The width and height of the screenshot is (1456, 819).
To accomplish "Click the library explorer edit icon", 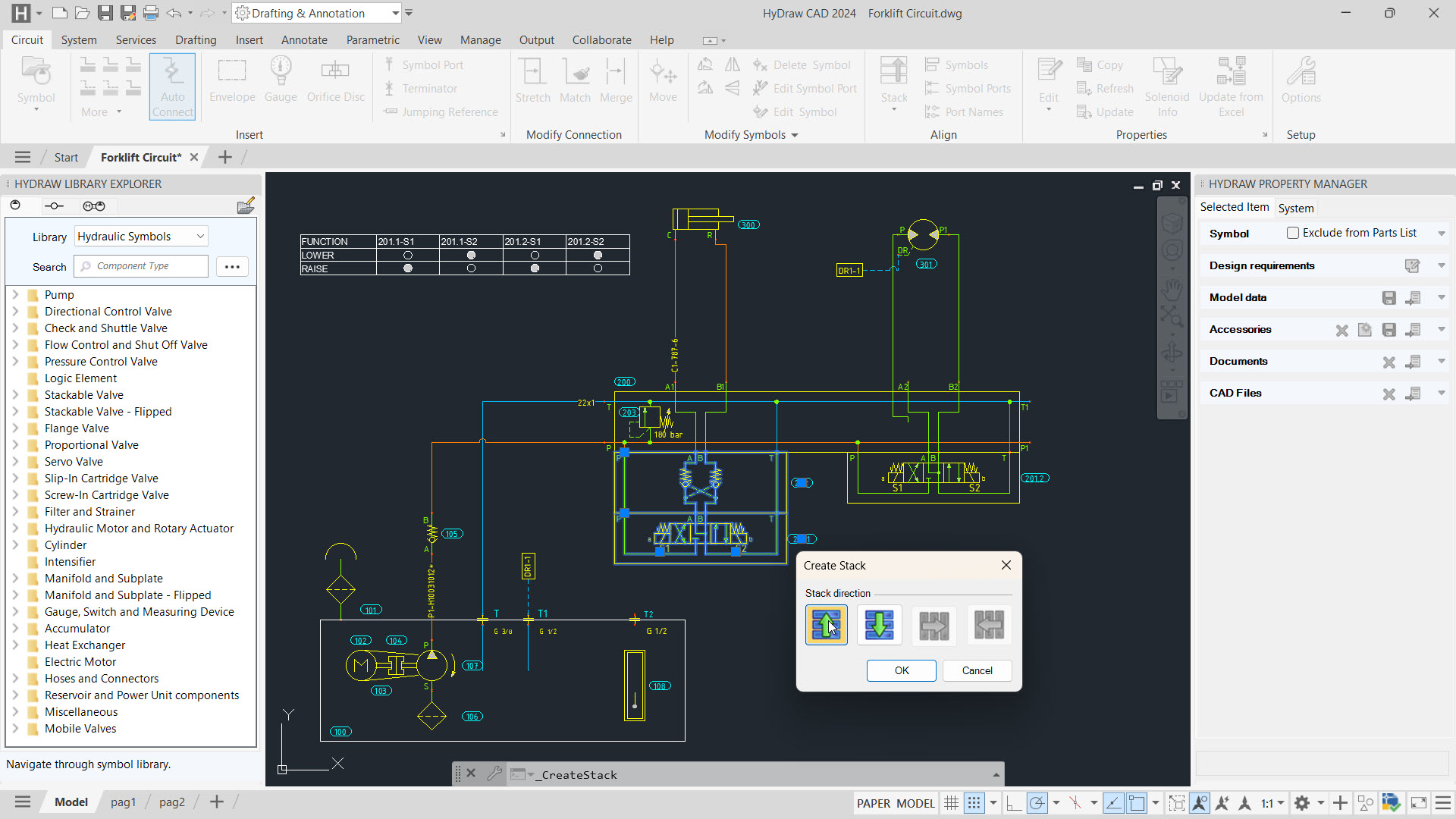I will [x=246, y=206].
